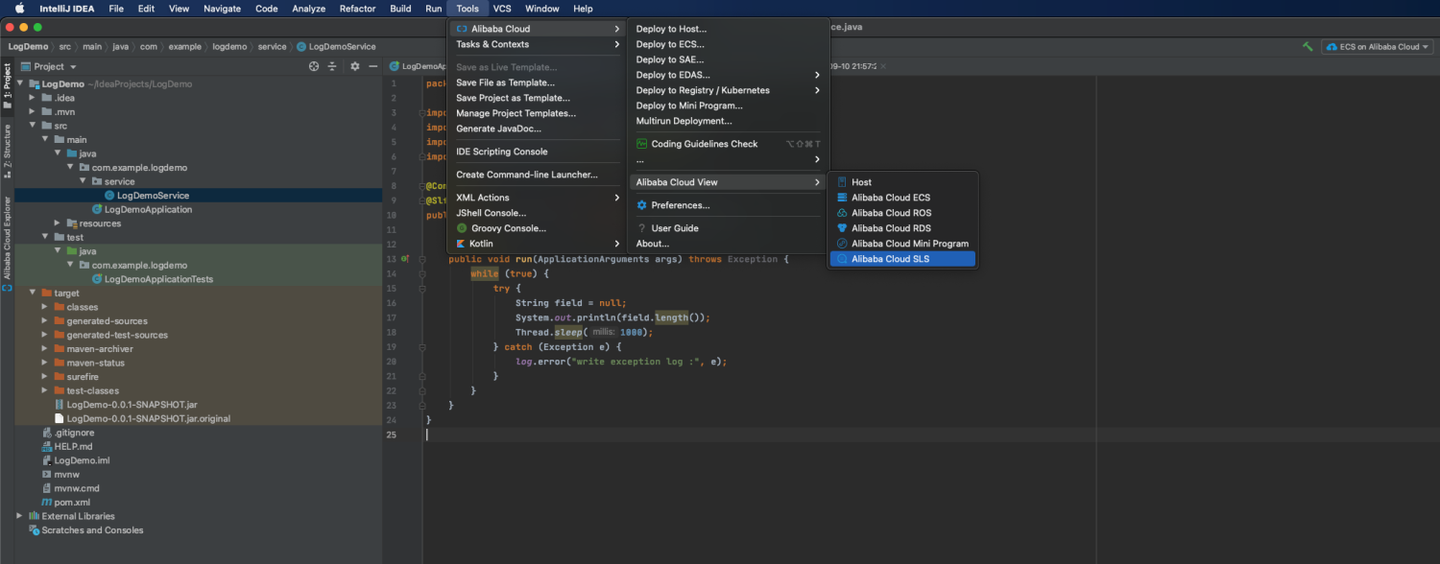Click the locate/select opened file crosshair icon
This screenshot has height=564, width=1440.
coord(314,66)
